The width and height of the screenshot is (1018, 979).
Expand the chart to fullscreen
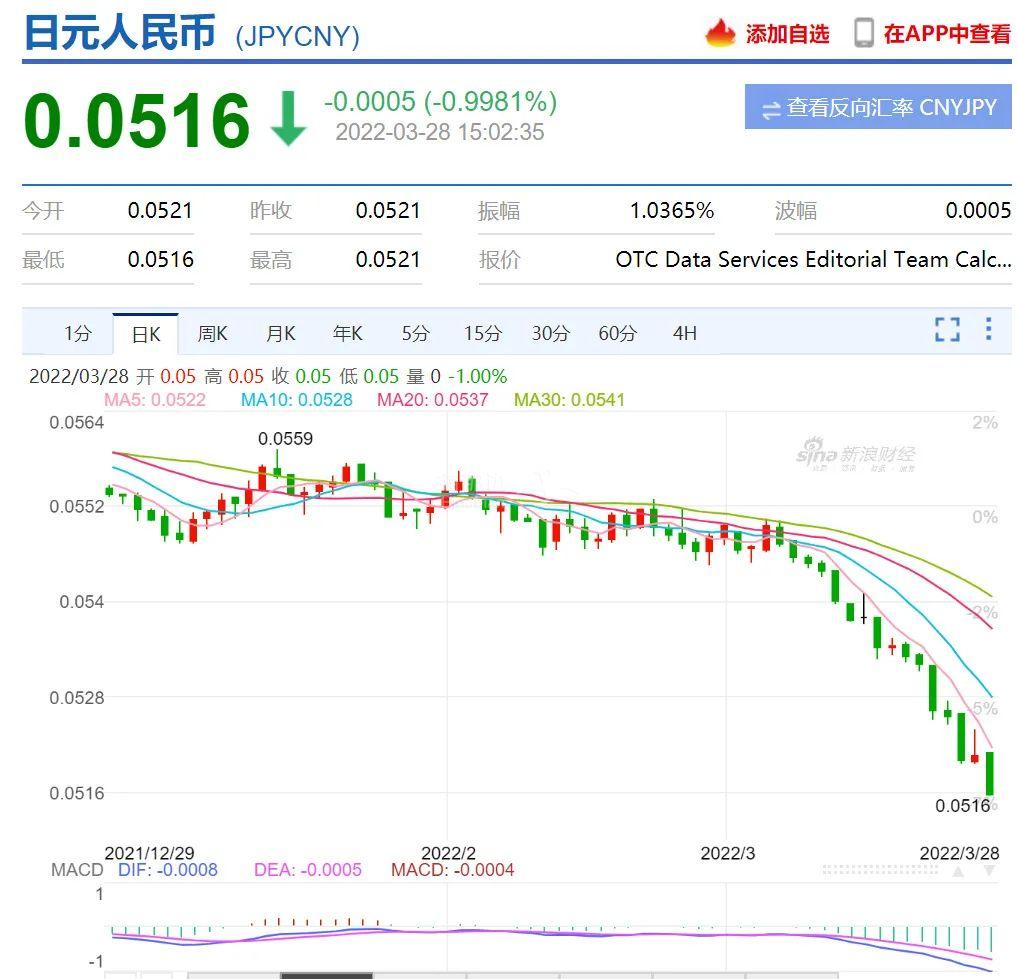coord(946,330)
